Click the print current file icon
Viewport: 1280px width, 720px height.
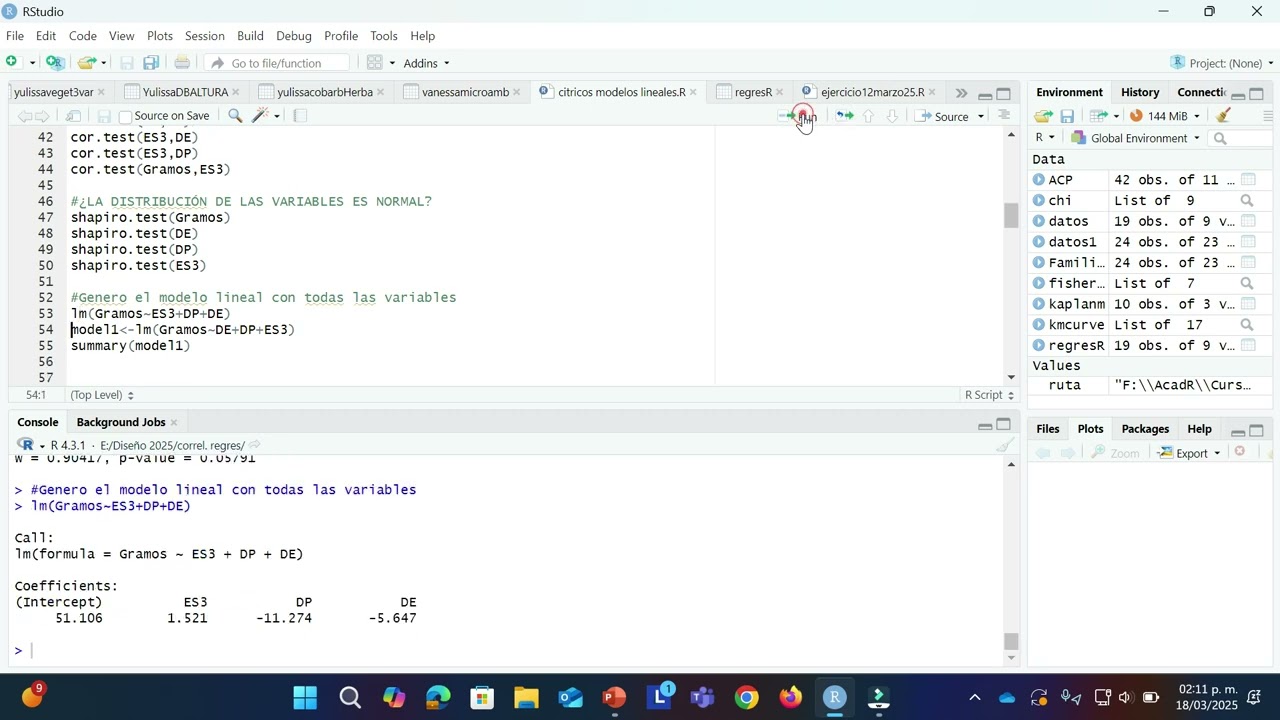point(182,62)
